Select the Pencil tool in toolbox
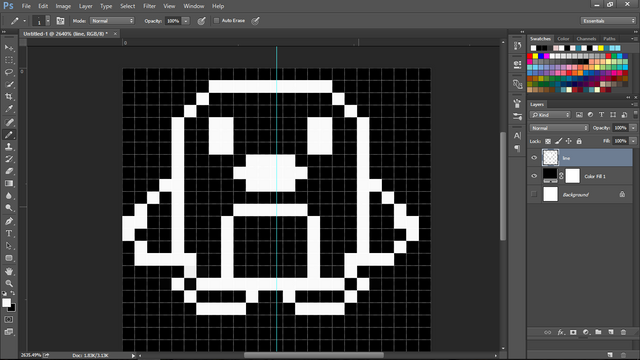 tap(9, 134)
